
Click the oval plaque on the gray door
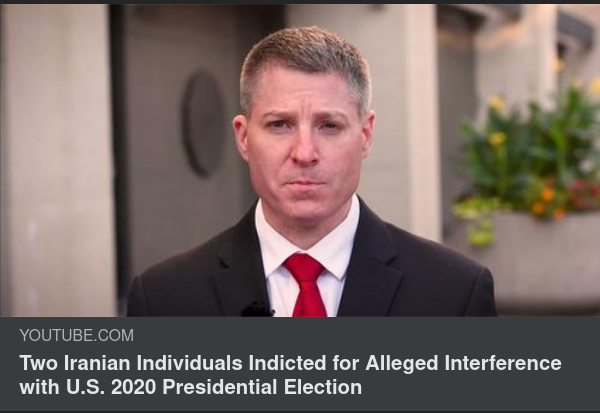204,123
